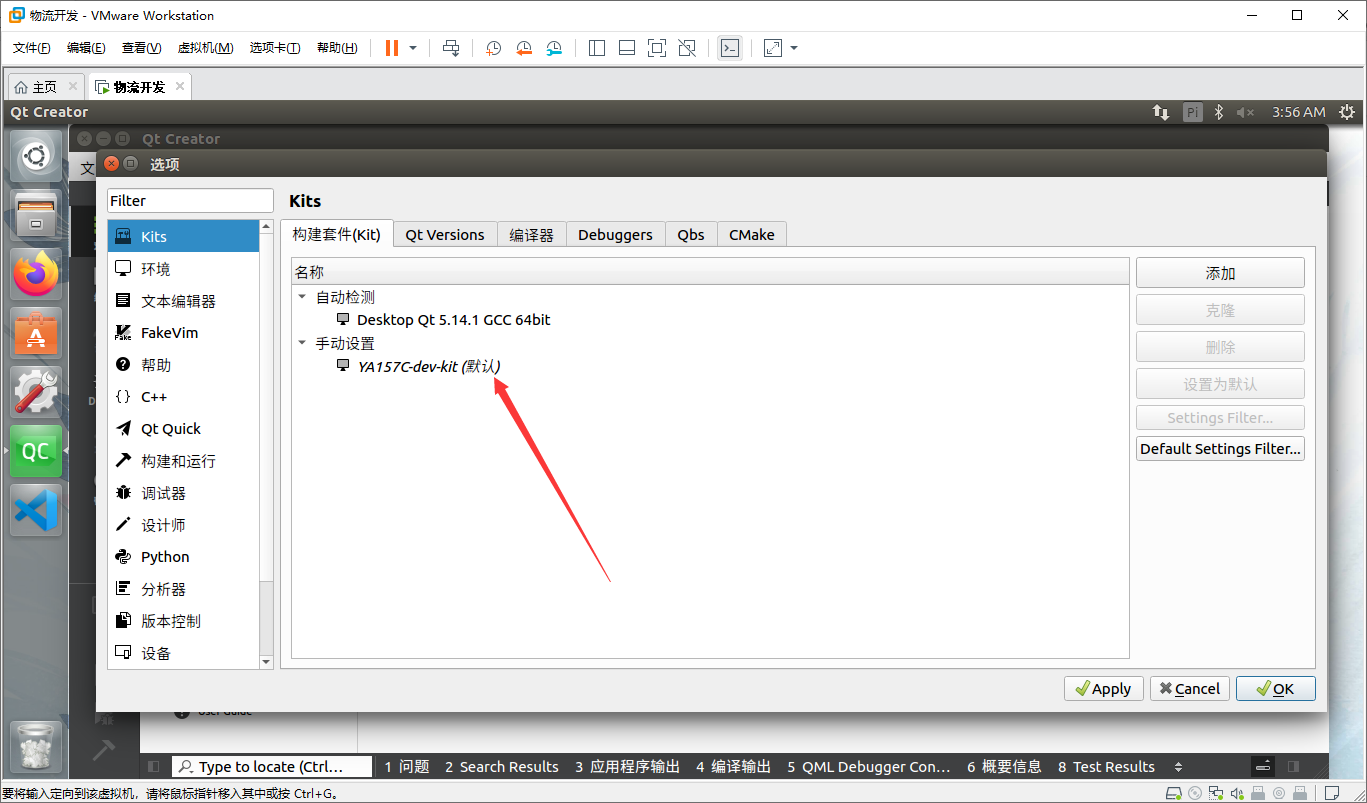1367x803 pixels.
Task: Open the 设备 devices category
Action: click(x=183, y=653)
